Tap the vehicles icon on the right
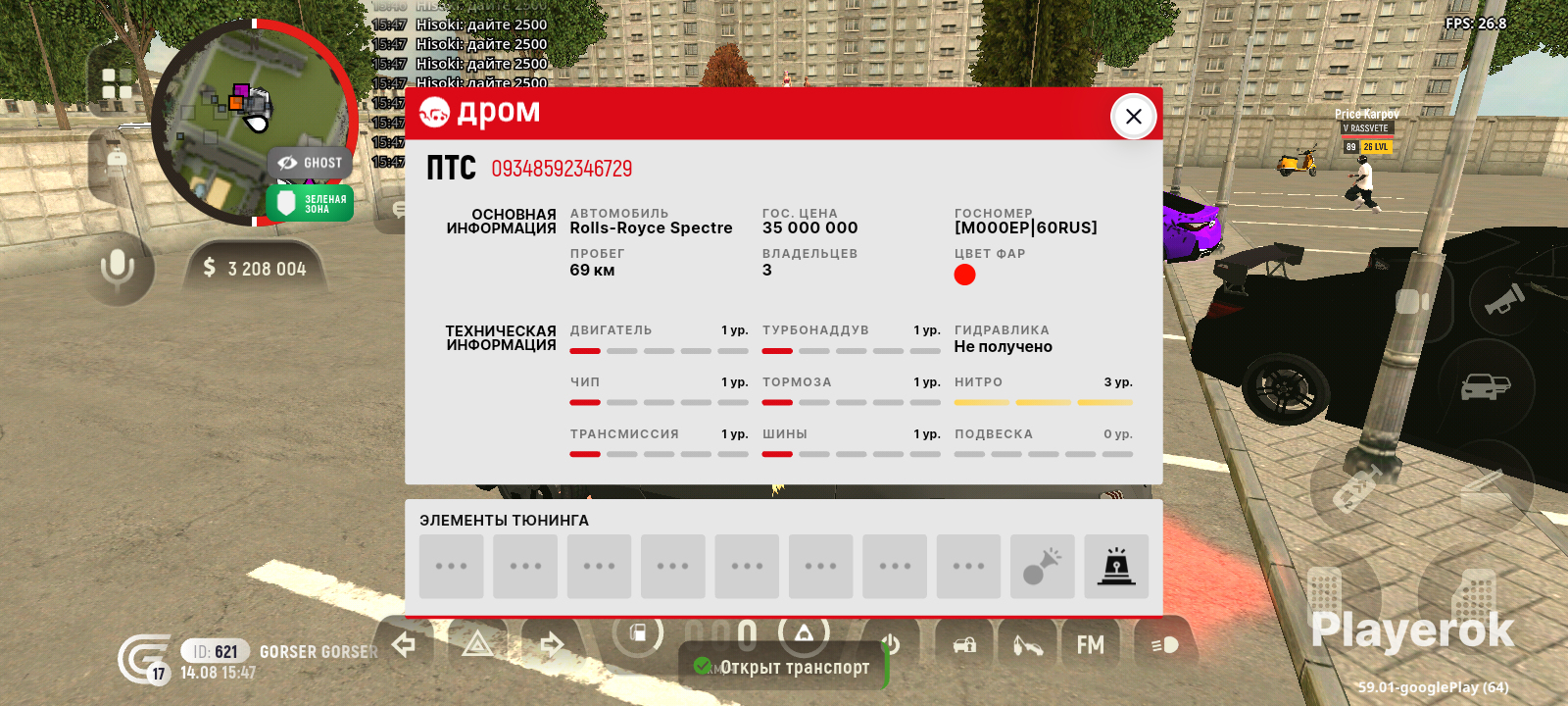 click(x=1485, y=386)
